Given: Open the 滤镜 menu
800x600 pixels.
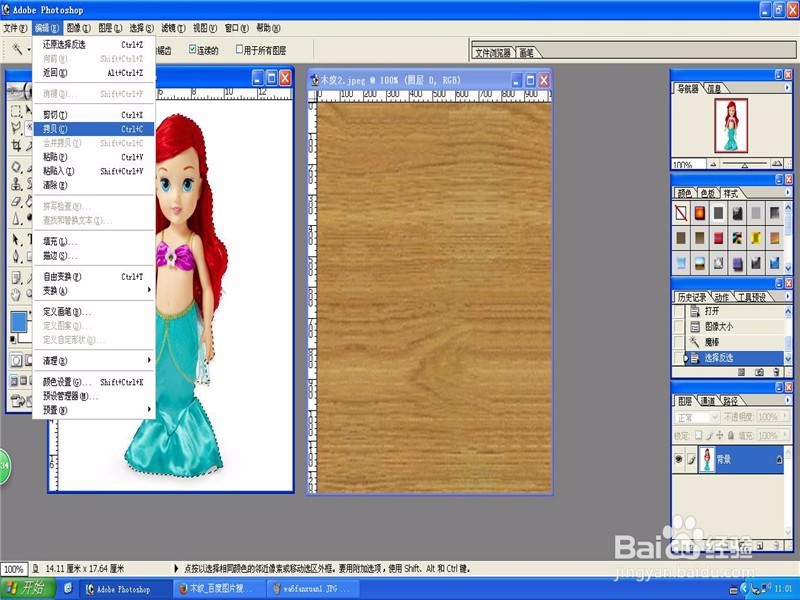Looking at the screenshot, I should click(173, 28).
